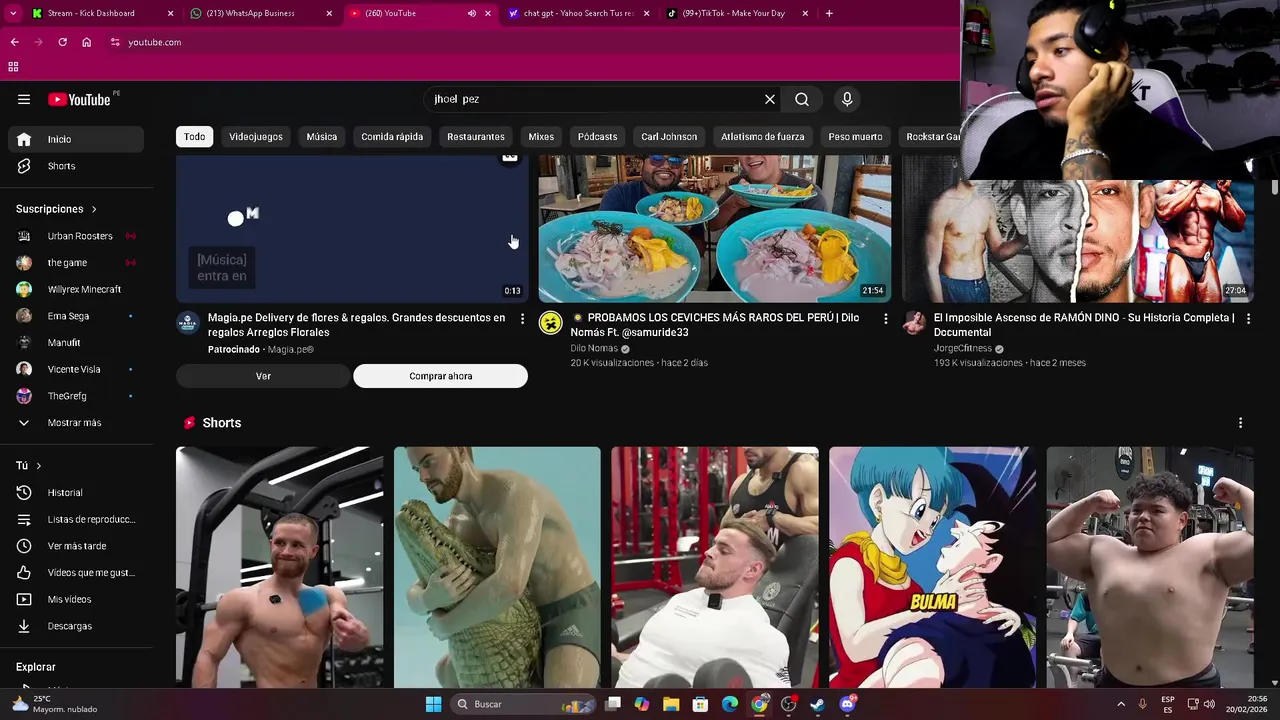Open the browser home page
Image resolution: width=1280 pixels, height=720 pixels.
tap(86, 42)
